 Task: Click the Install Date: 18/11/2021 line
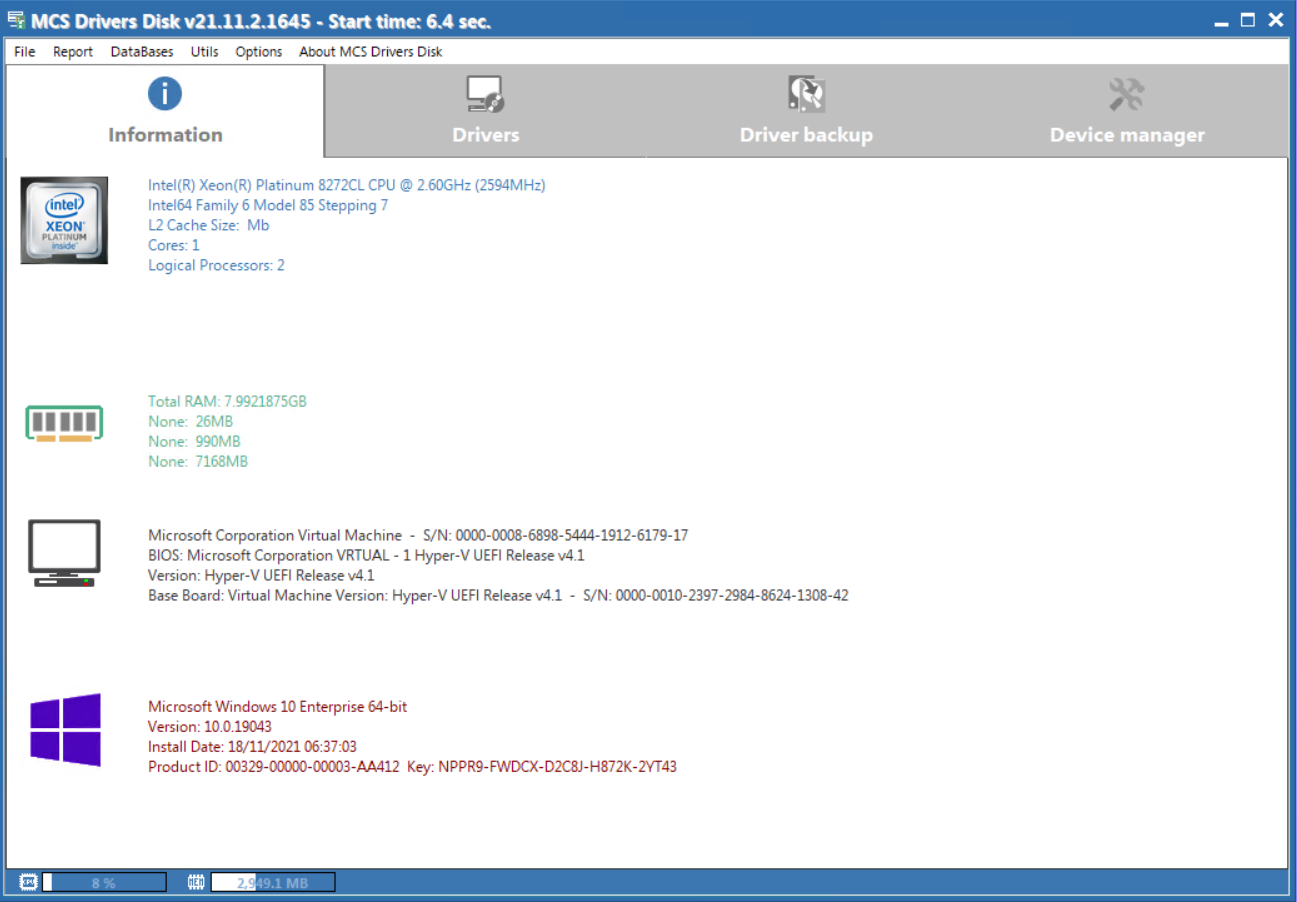point(253,746)
